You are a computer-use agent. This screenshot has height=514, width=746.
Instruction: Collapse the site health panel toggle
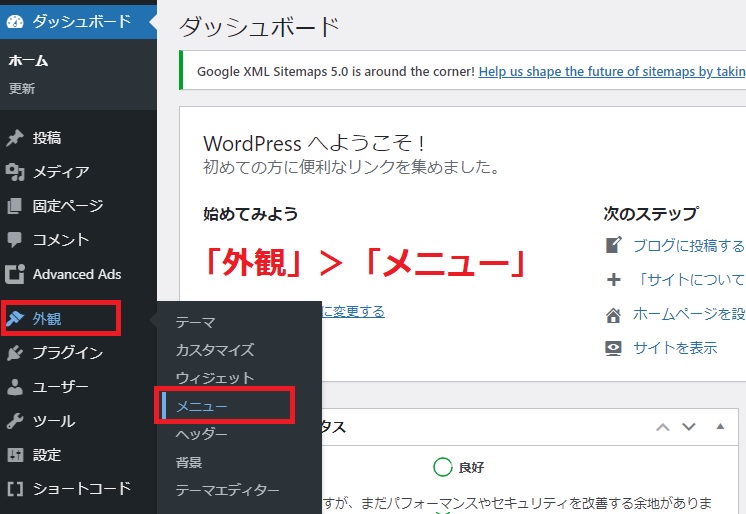[x=720, y=426]
